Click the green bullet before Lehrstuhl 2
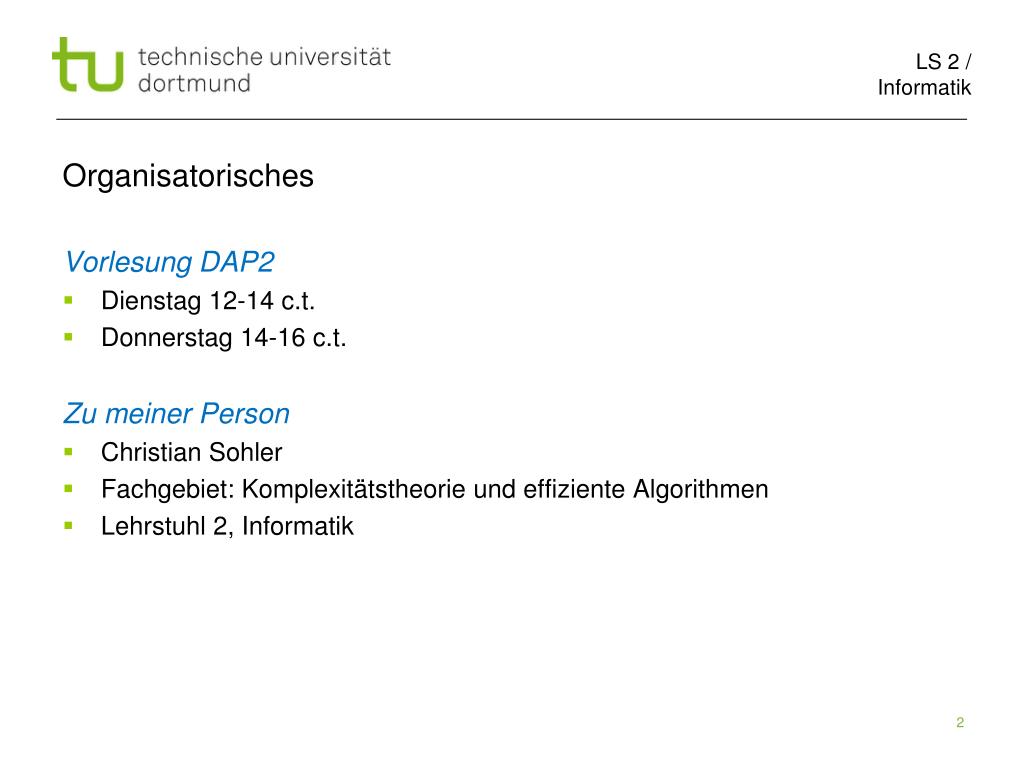Screen dimensions: 1024x768 pos(69,525)
